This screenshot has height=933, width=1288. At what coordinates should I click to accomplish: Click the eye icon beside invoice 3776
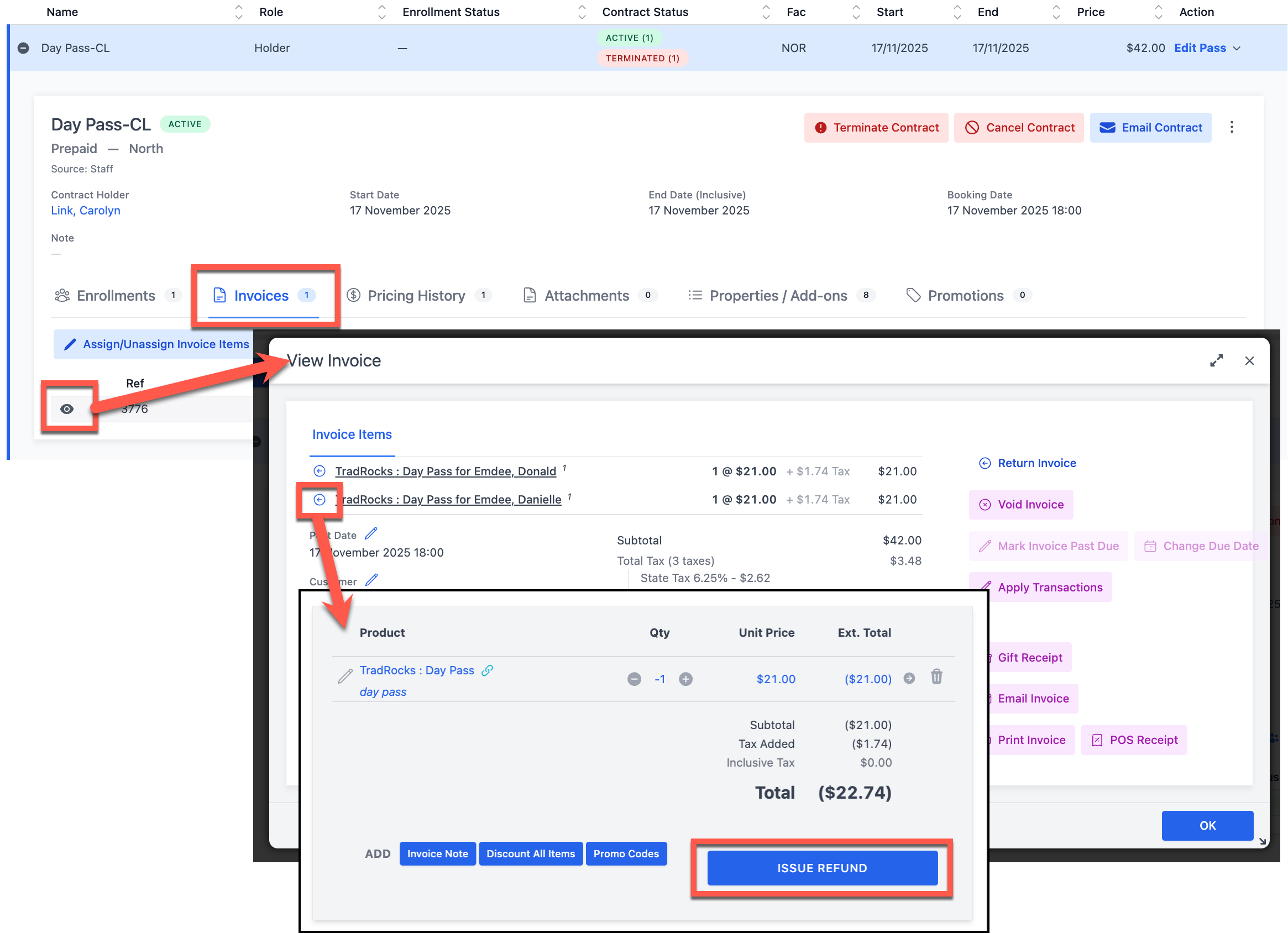coord(66,409)
